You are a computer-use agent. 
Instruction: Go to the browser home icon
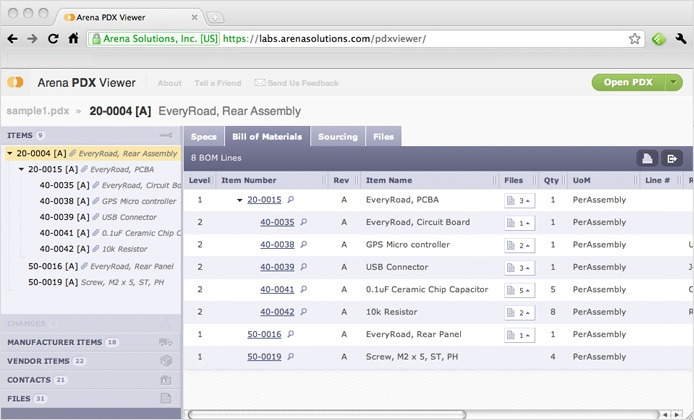(73, 39)
